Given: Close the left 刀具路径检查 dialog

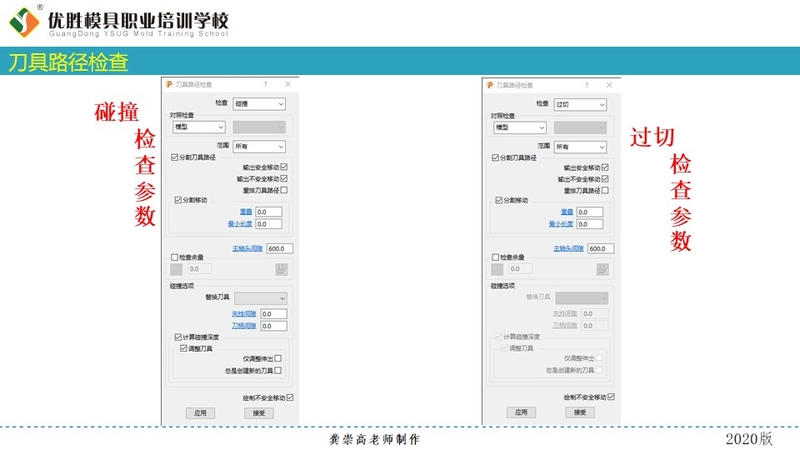Looking at the screenshot, I should click(x=288, y=85).
